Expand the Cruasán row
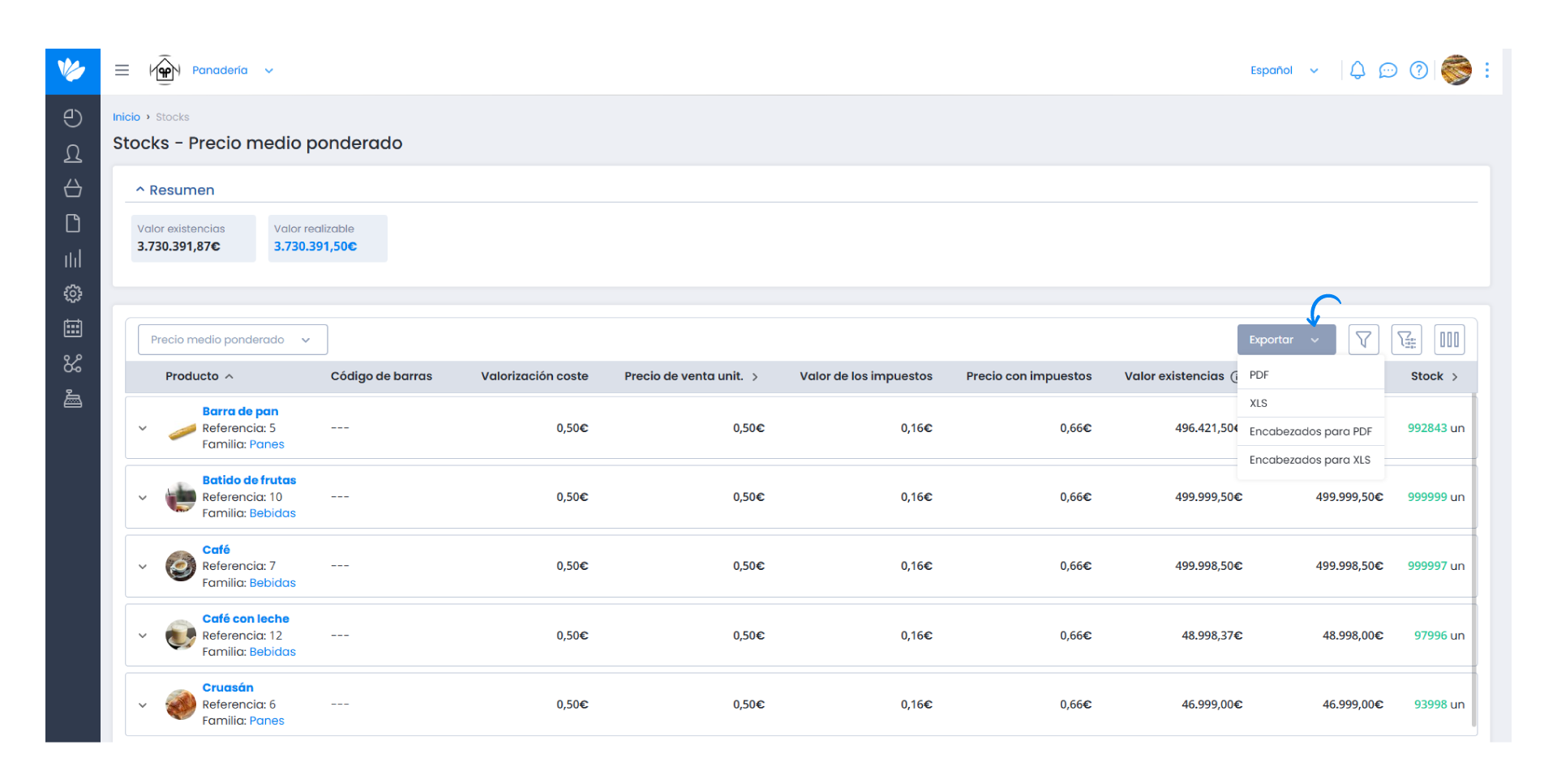This screenshot has height=784, width=1557. 143,705
